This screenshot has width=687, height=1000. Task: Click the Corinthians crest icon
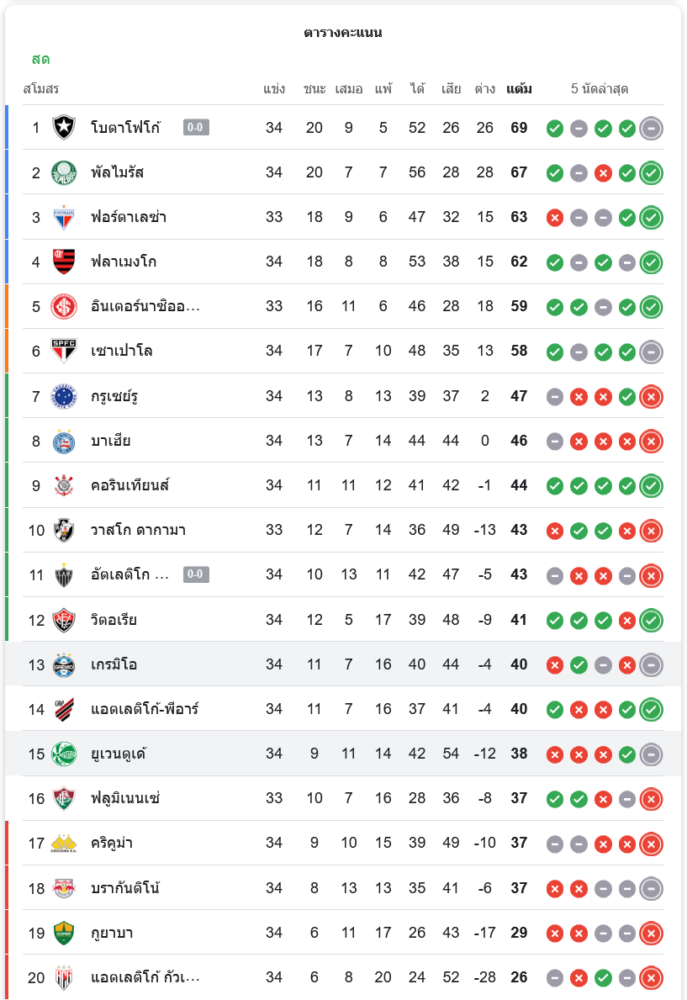[64, 486]
